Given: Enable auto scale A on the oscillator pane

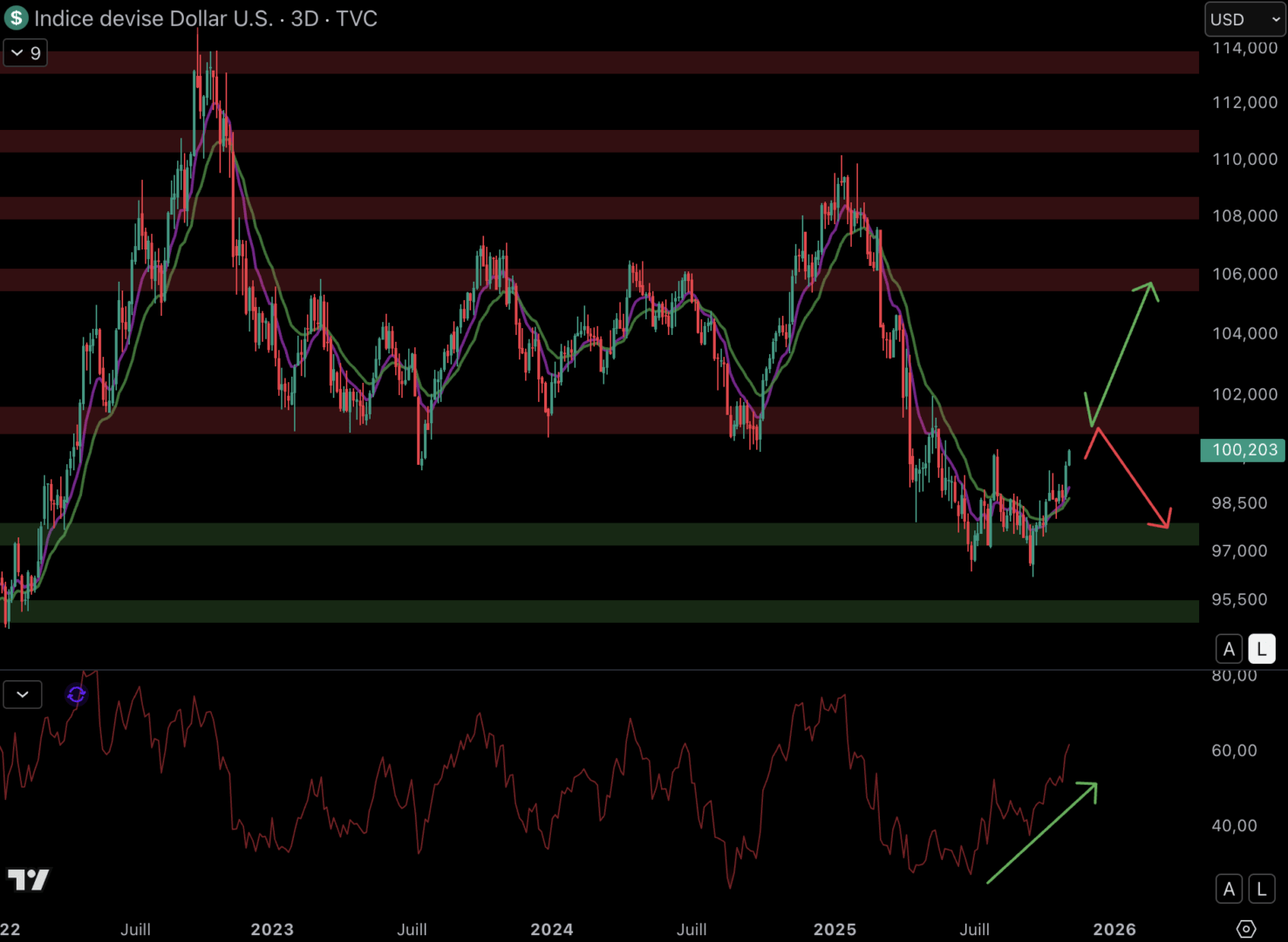Looking at the screenshot, I should [1229, 889].
